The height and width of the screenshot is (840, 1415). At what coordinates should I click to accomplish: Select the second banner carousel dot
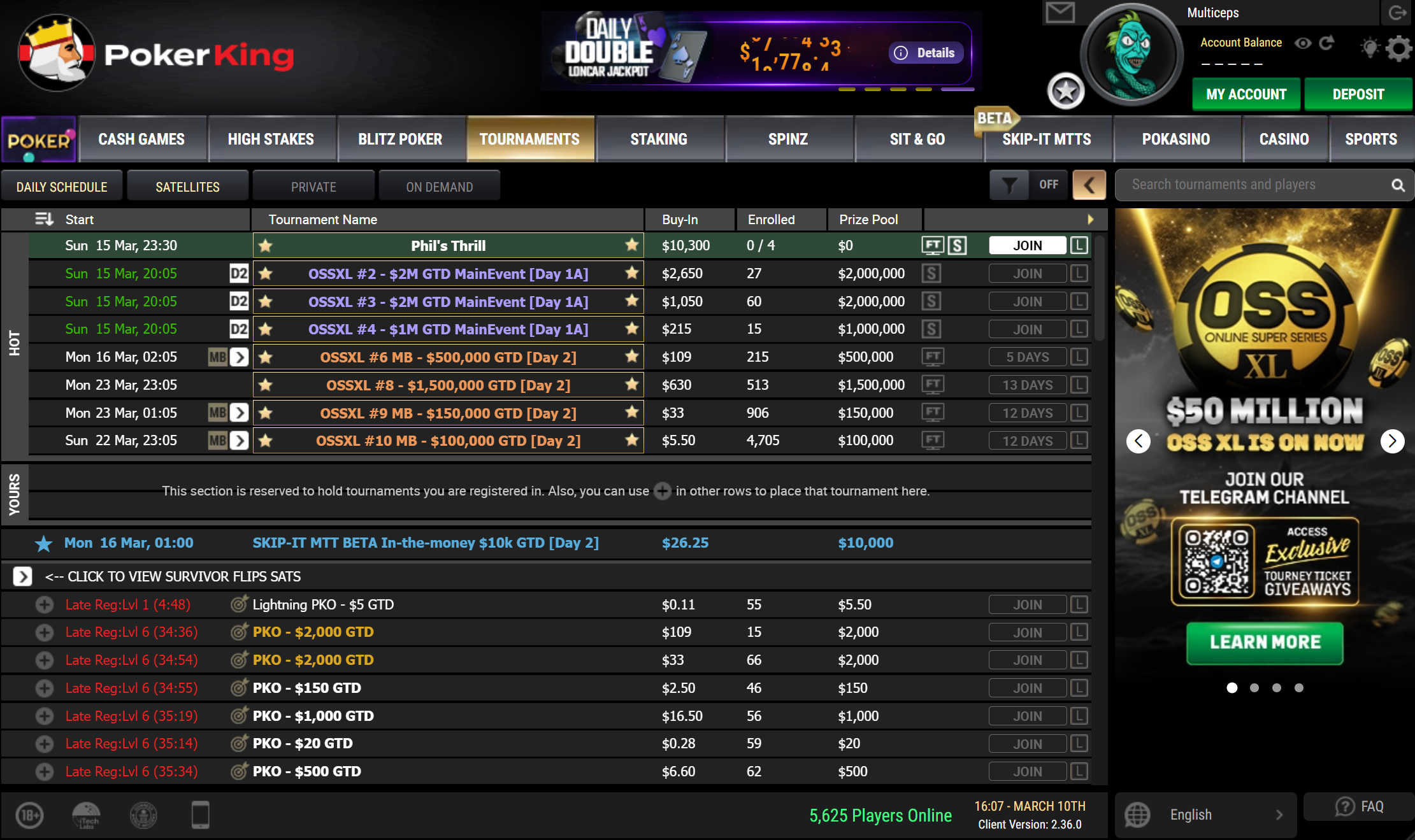(1254, 688)
